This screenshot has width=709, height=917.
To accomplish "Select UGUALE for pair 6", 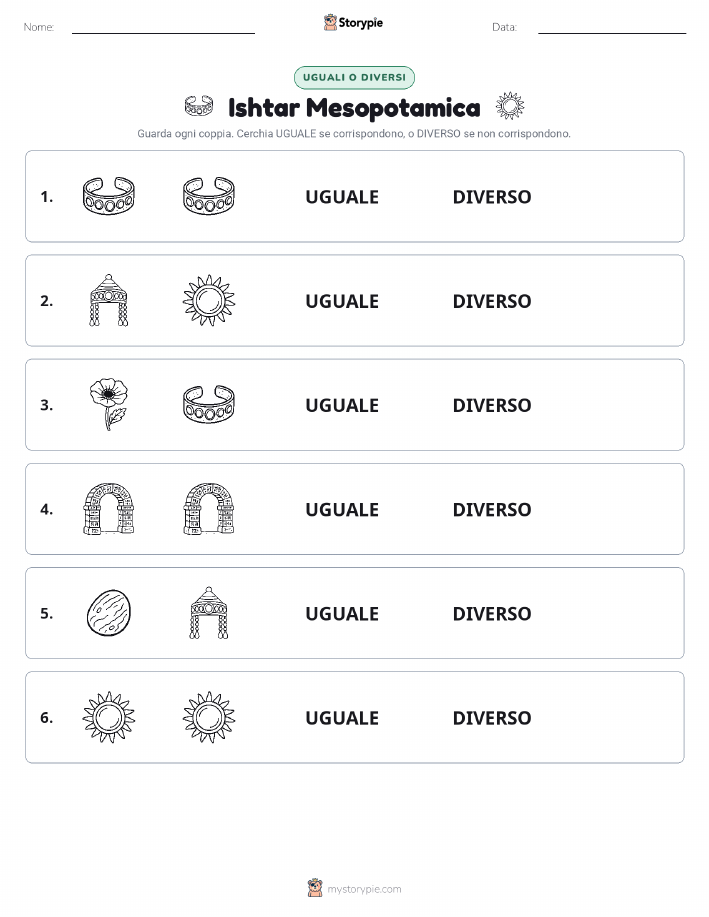I will pos(342,718).
